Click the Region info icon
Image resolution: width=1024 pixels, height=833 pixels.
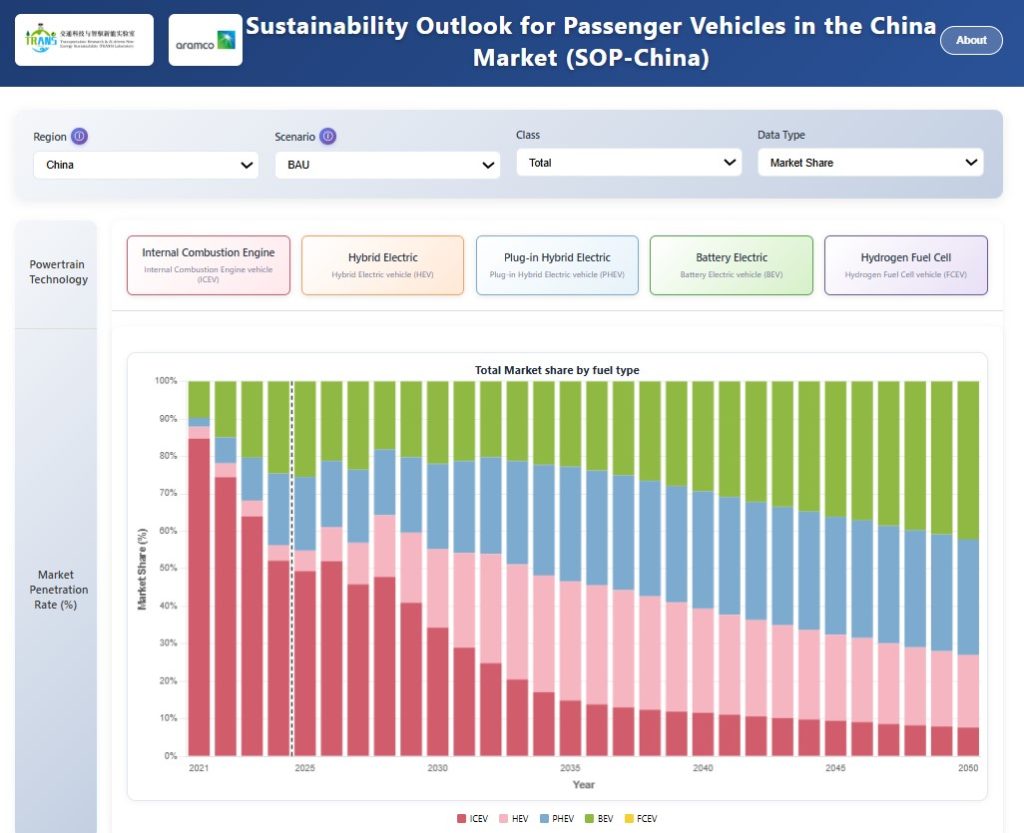pyautogui.click(x=80, y=137)
